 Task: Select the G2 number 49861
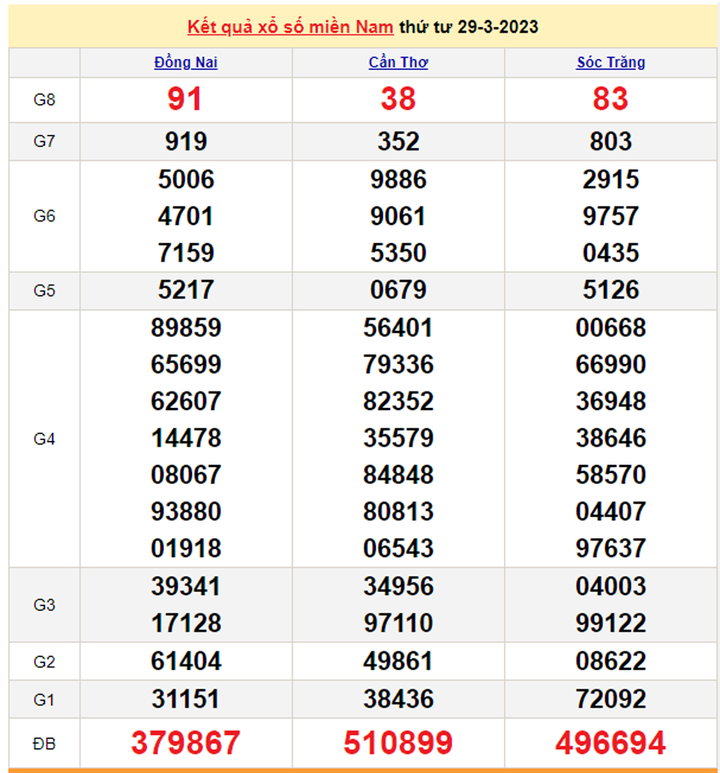pos(398,661)
